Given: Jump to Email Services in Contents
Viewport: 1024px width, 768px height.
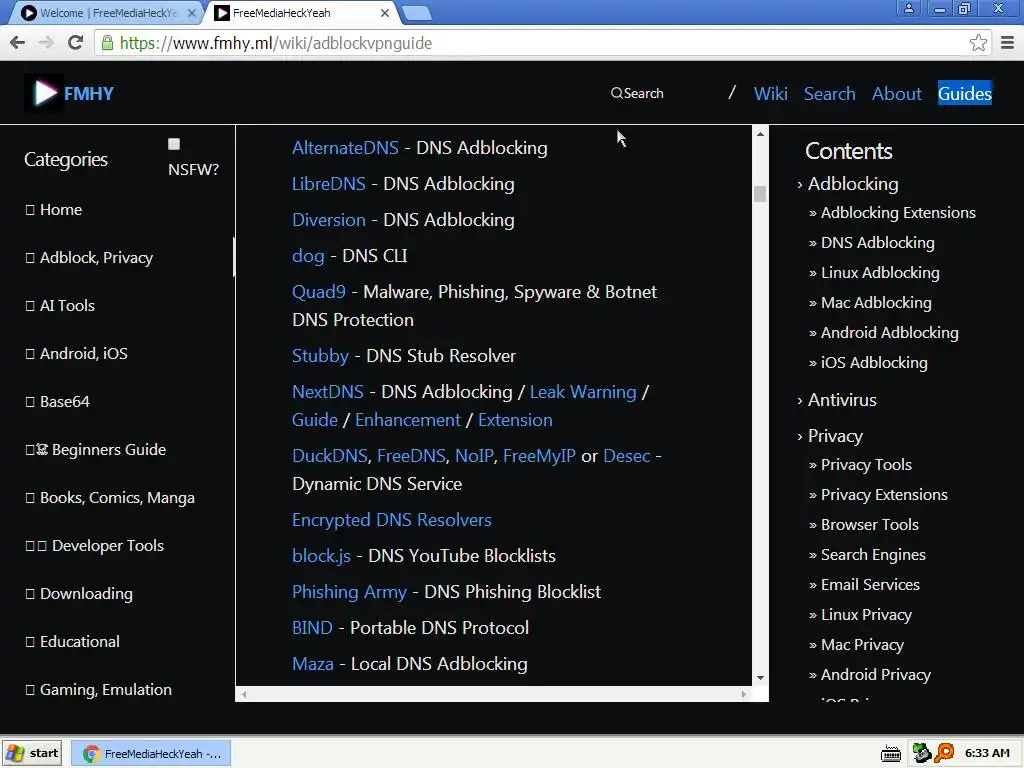Looking at the screenshot, I should pos(870,584).
